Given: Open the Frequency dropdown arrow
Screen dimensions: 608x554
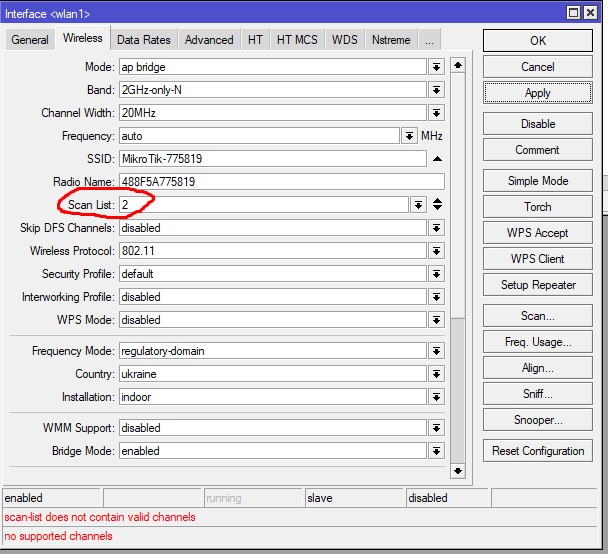Looking at the screenshot, I should pyautogui.click(x=409, y=136).
